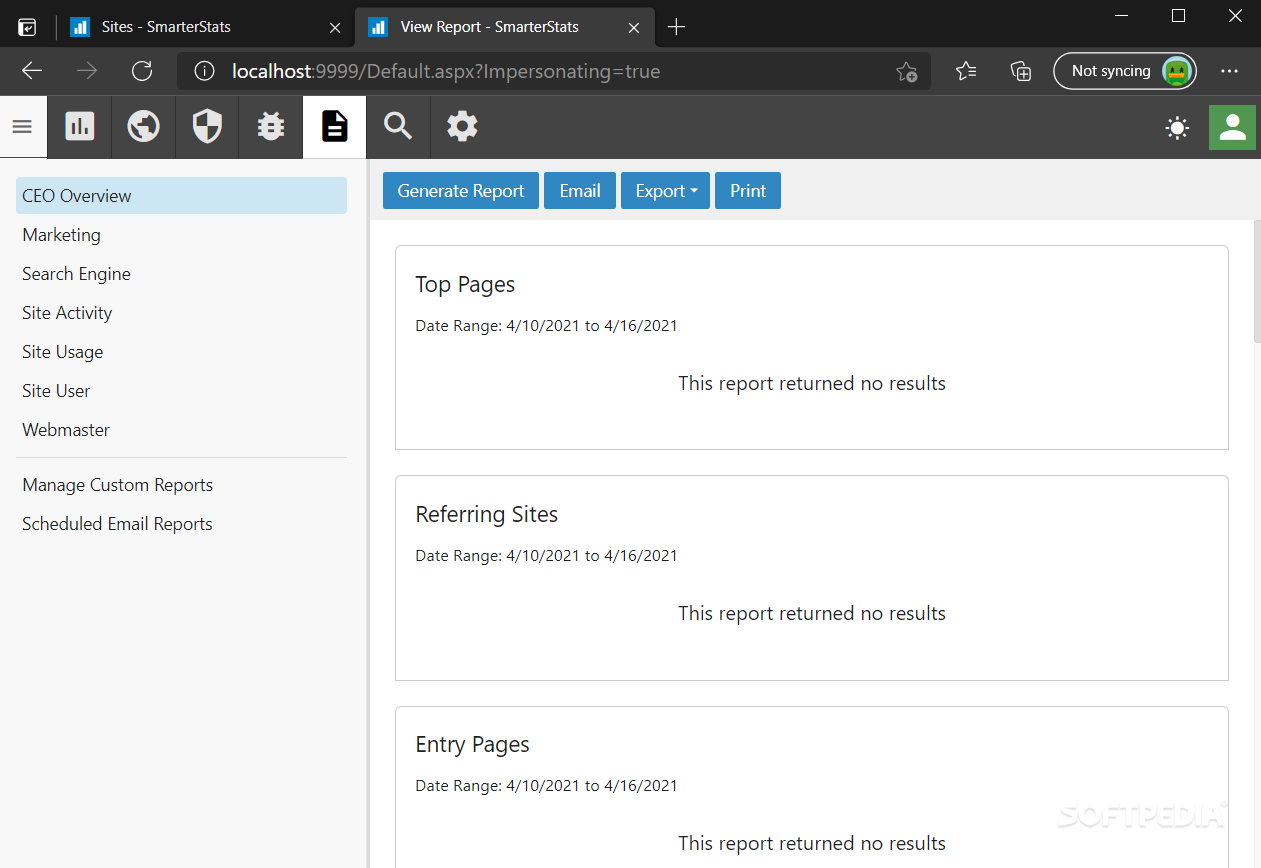Add this page to favorites star
This screenshot has height=868, width=1261.
[x=906, y=71]
